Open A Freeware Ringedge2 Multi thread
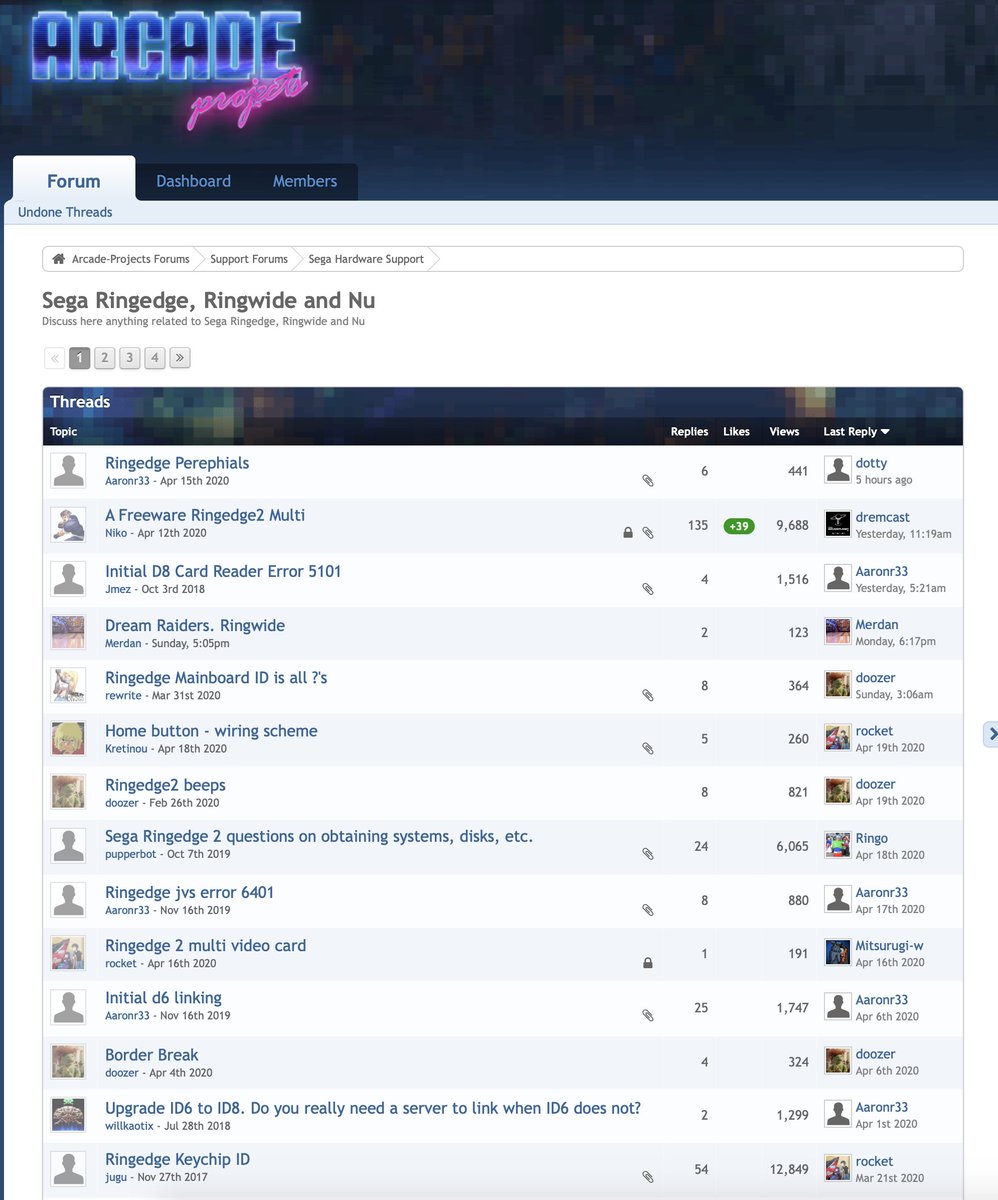 pos(205,515)
